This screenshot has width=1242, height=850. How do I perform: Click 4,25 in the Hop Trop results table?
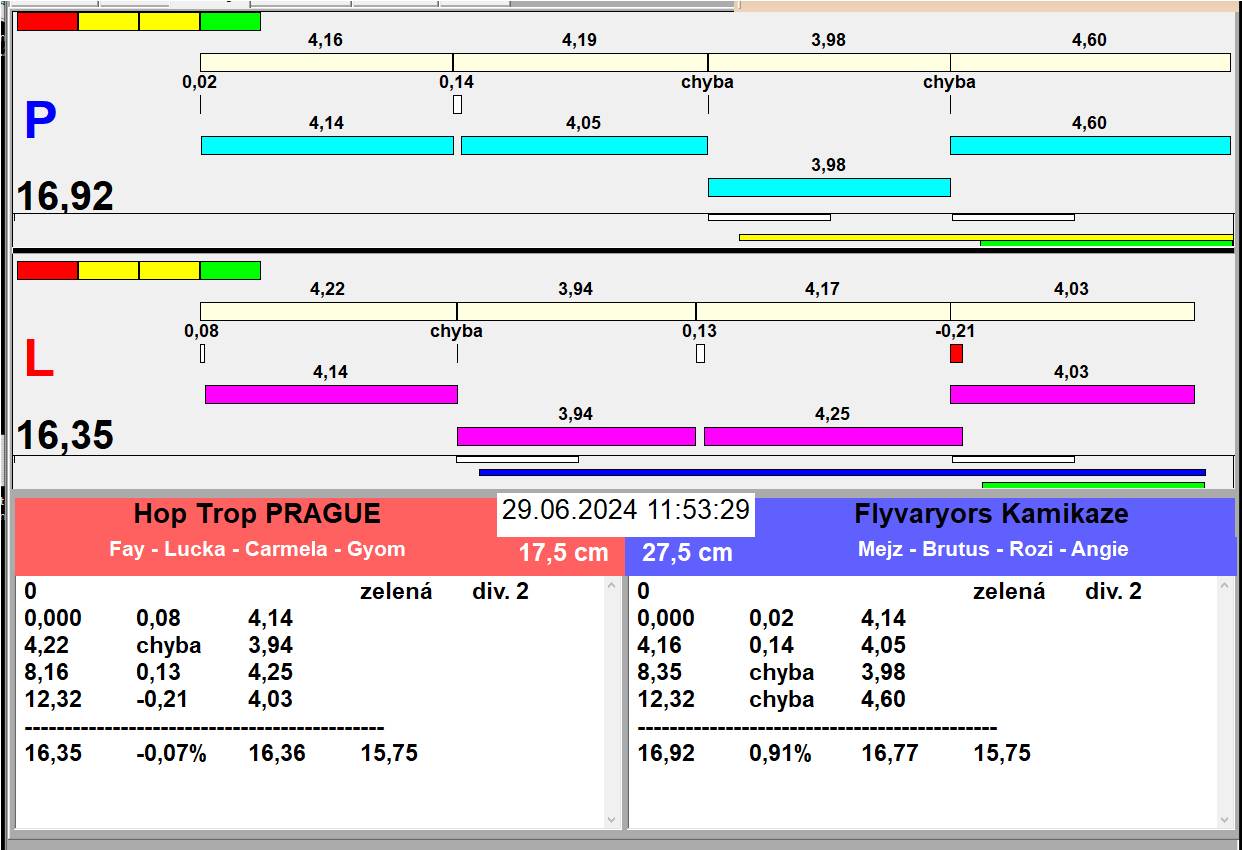[x=271, y=672]
